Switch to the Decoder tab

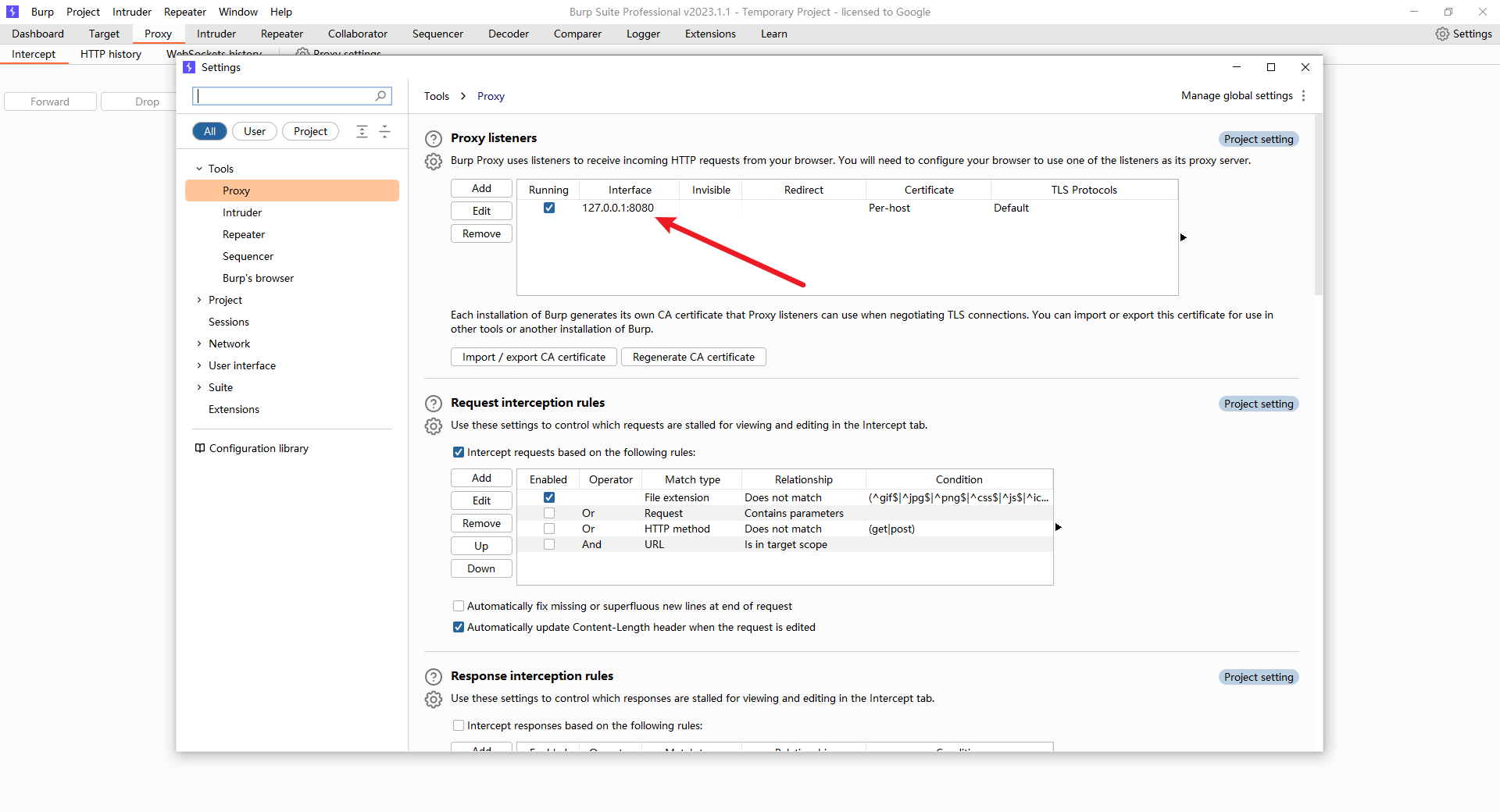(x=509, y=34)
